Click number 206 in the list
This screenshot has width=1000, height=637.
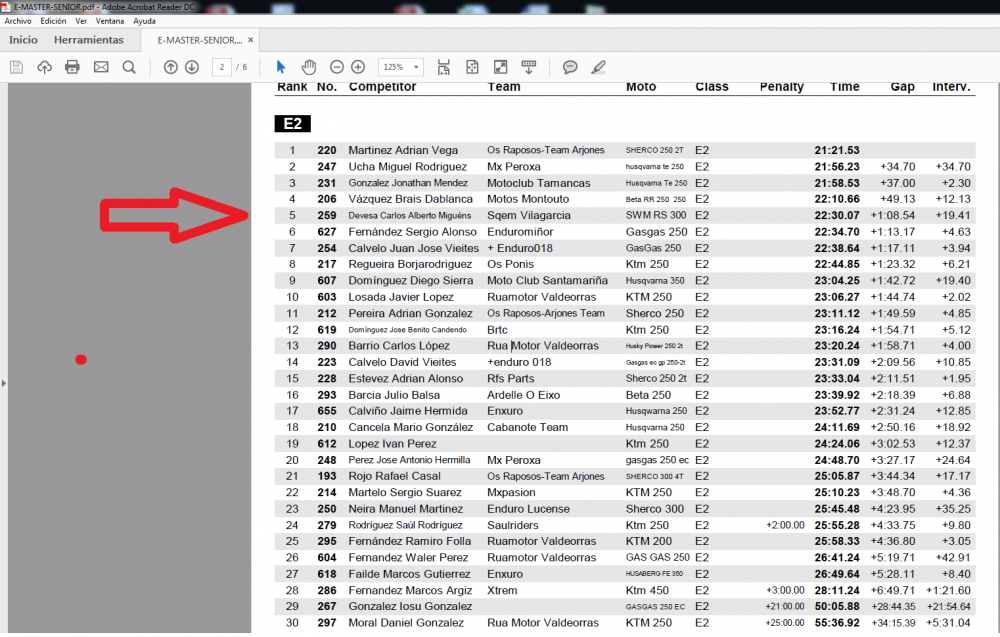coord(327,200)
